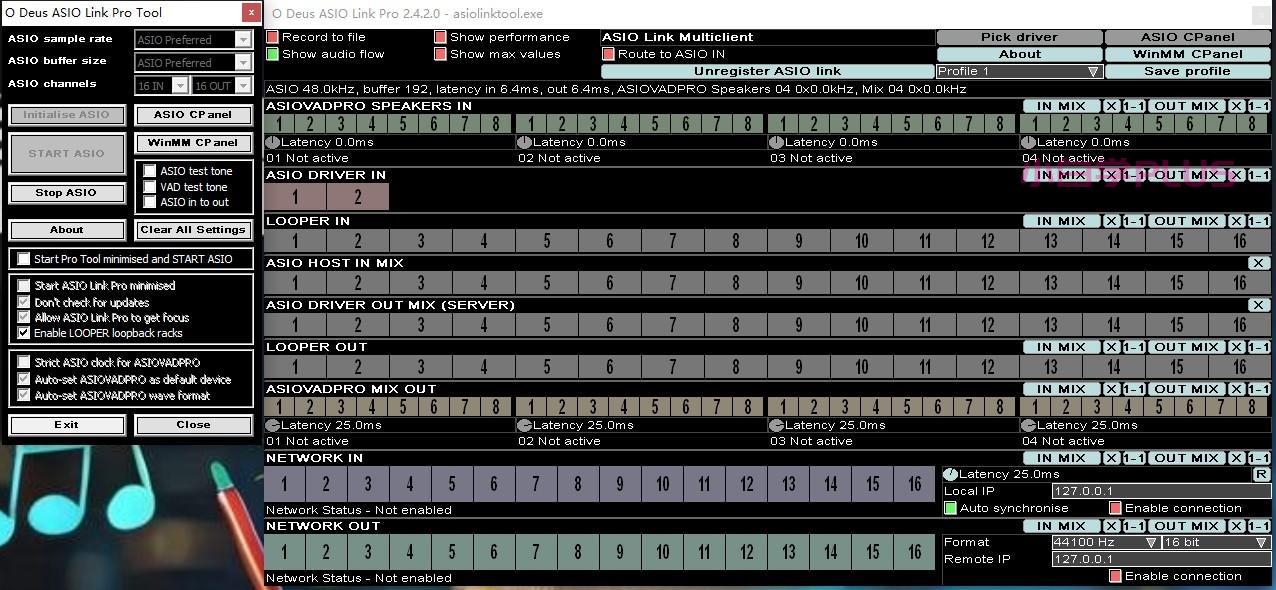Click X beside IN MIX on Looper In
1276x590 pixels.
tap(1111, 221)
